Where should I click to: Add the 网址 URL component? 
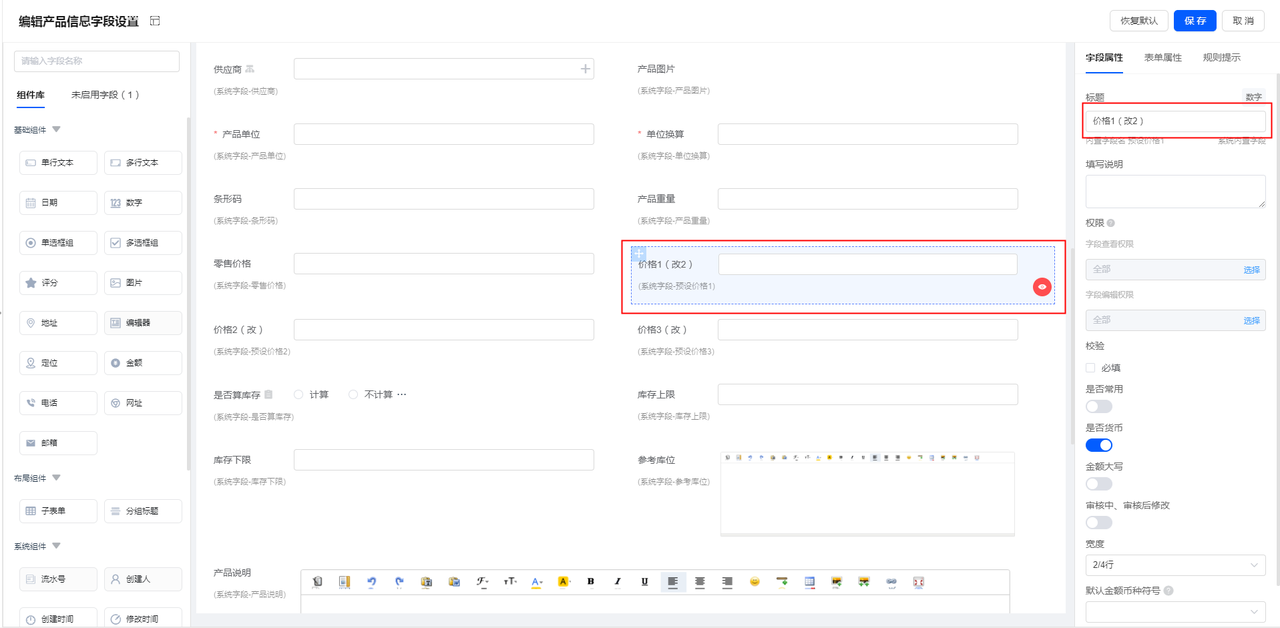pyautogui.click(x=143, y=403)
